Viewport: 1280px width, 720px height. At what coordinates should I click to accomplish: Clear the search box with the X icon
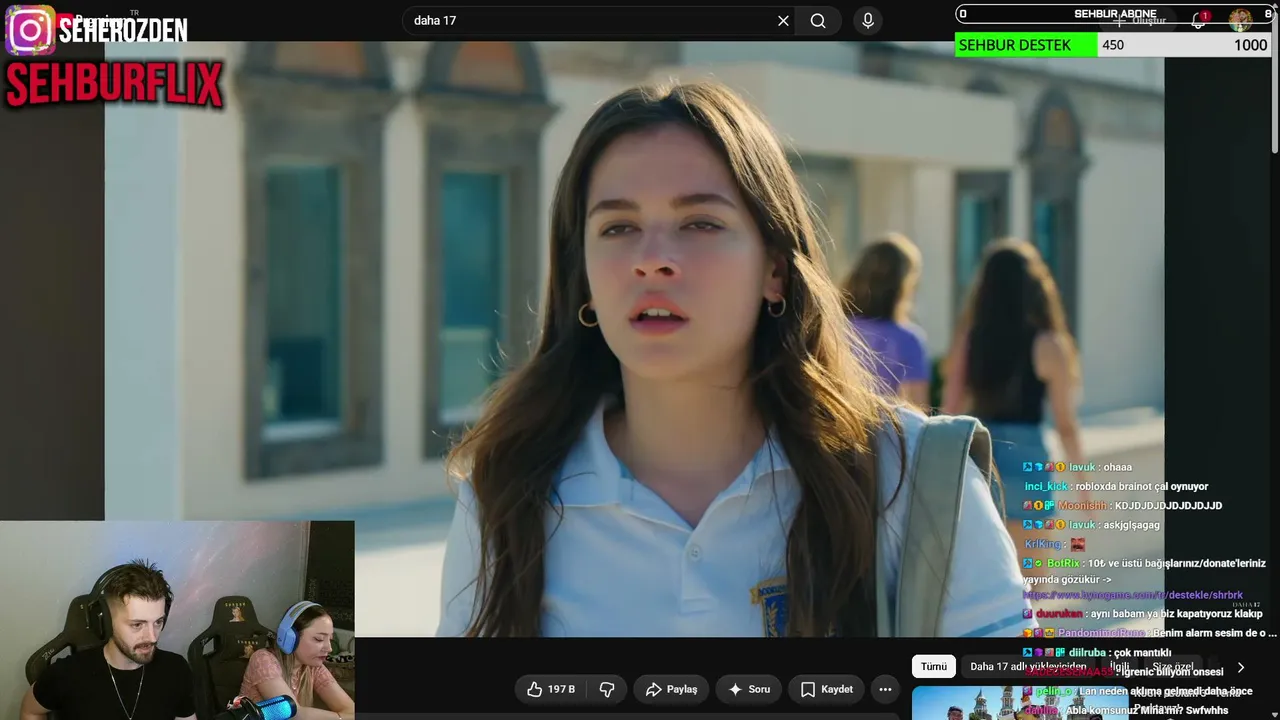coord(783,20)
